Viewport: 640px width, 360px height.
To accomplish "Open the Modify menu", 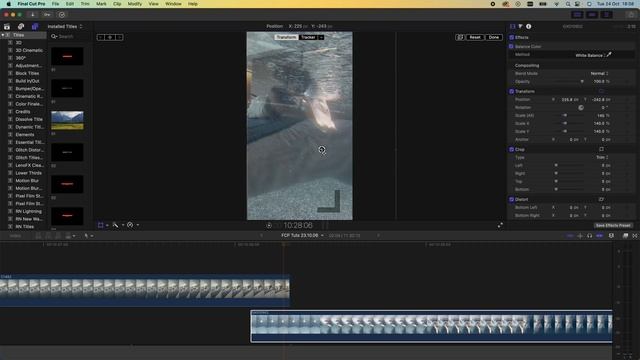I will point(135,4).
